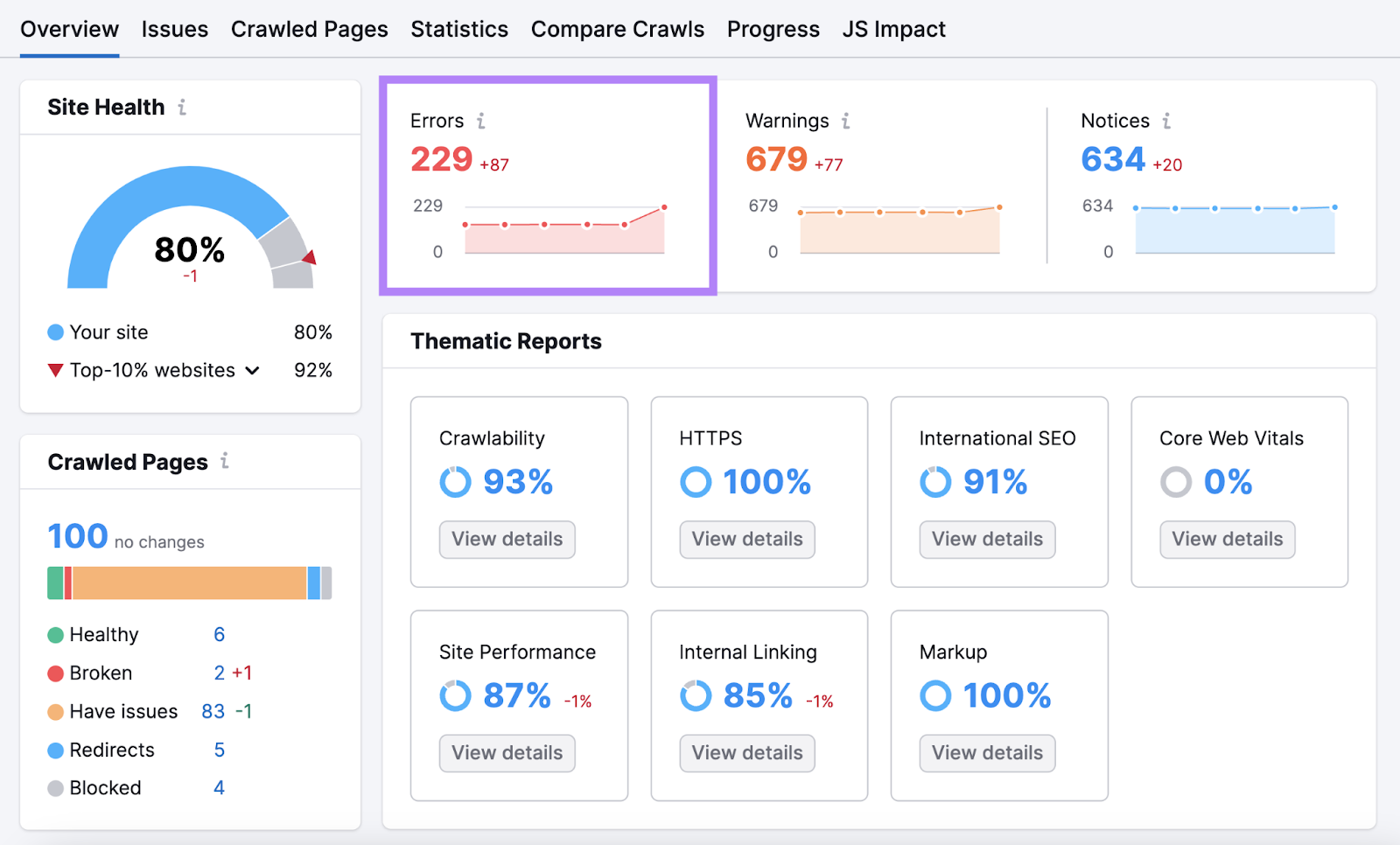
Task: Open the Crawled Pages info tooltip
Action: click(x=225, y=463)
